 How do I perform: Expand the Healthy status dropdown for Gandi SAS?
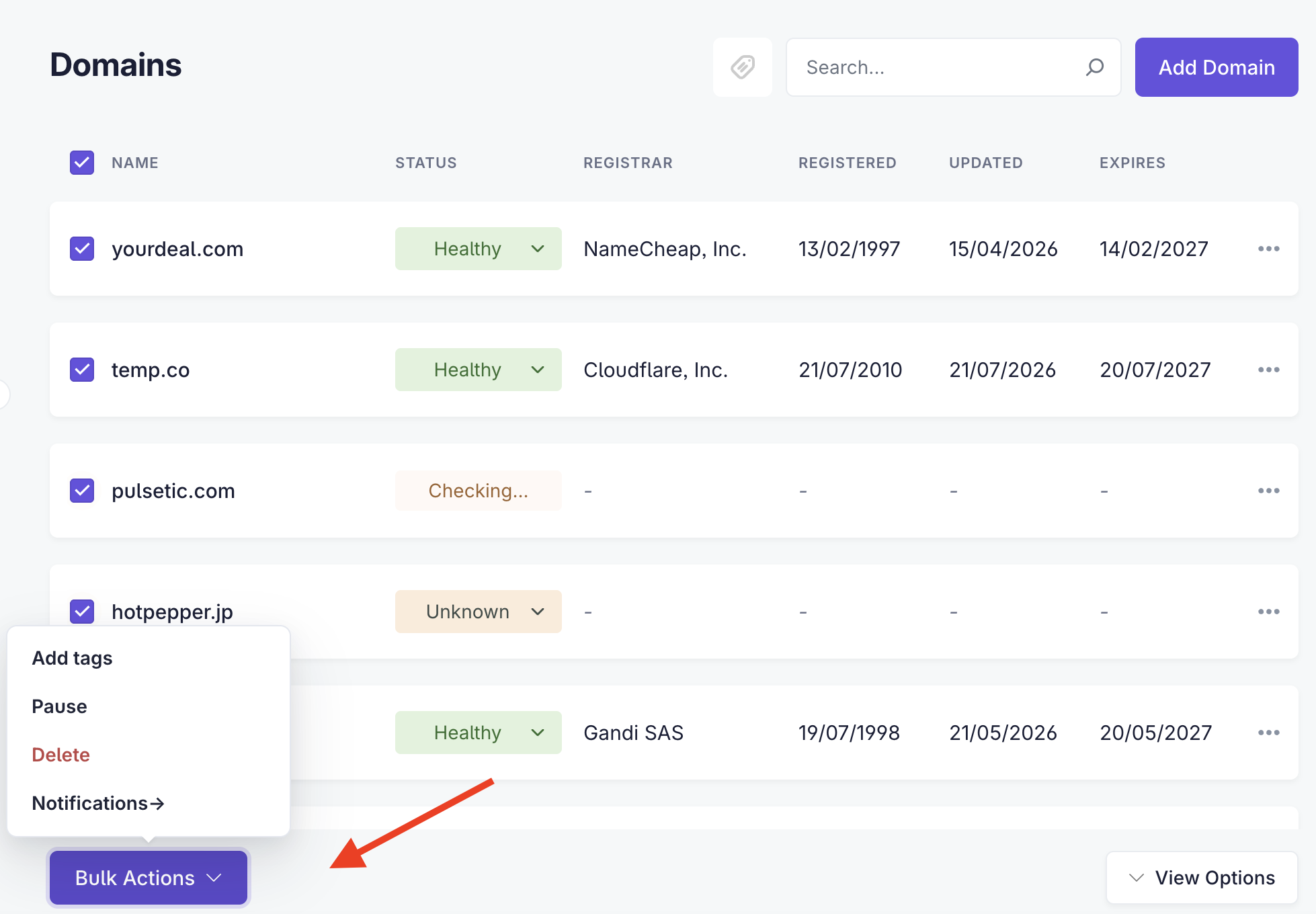pyautogui.click(x=479, y=733)
